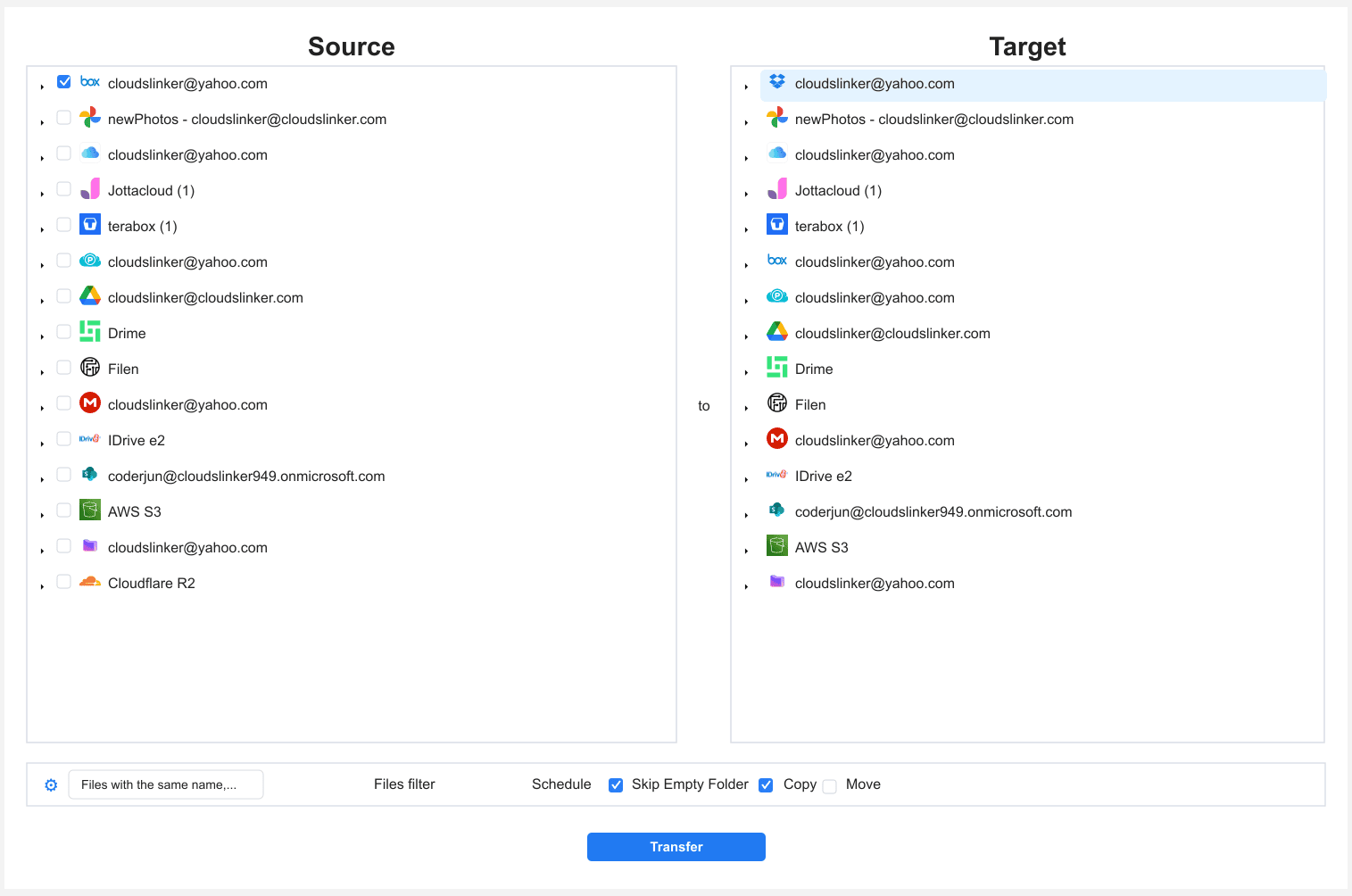Click the Transfer button

pos(676,847)
